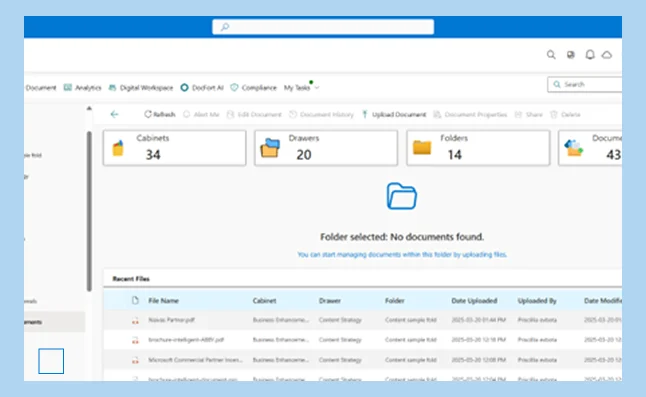
Task: Focus the top blue bar search box
Action: click(x=323, y=27)
